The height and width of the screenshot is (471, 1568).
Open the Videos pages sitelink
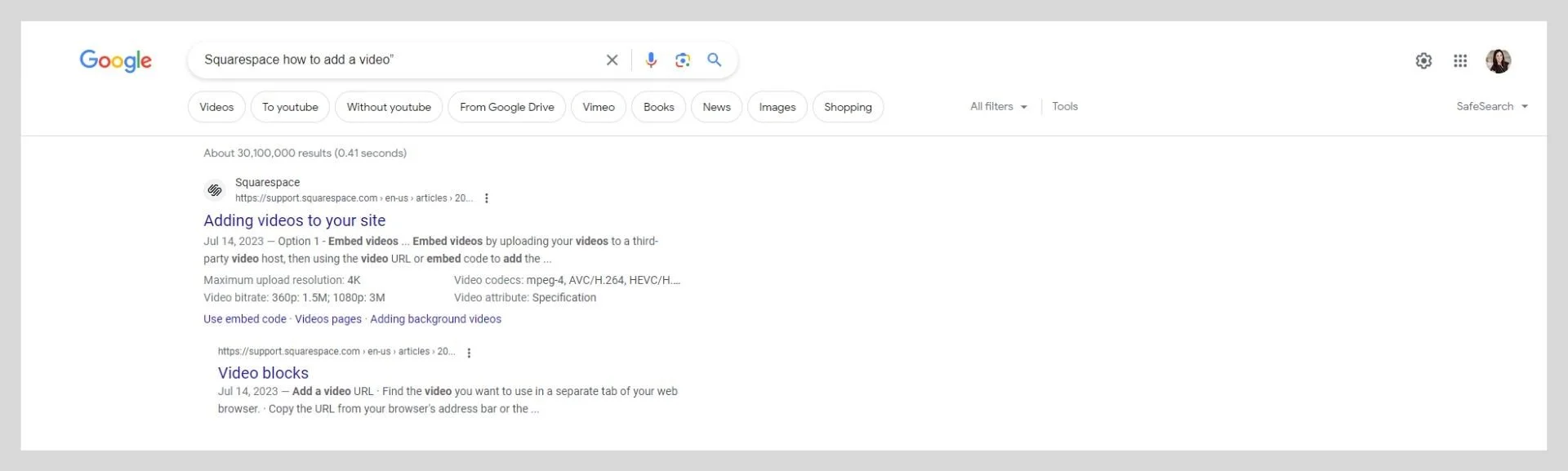(x=328, y=319)
